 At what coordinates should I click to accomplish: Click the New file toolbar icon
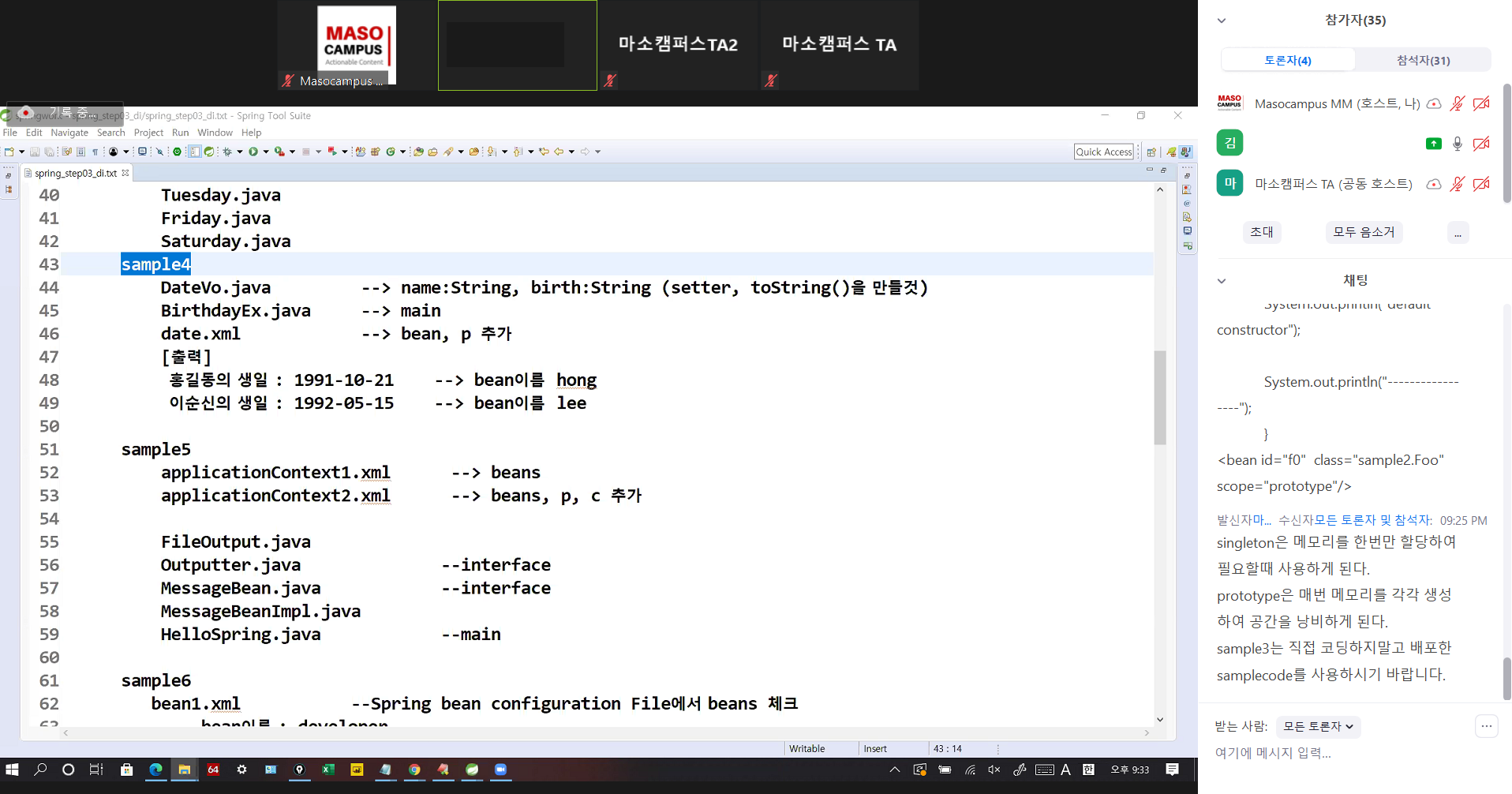(9, 152)
